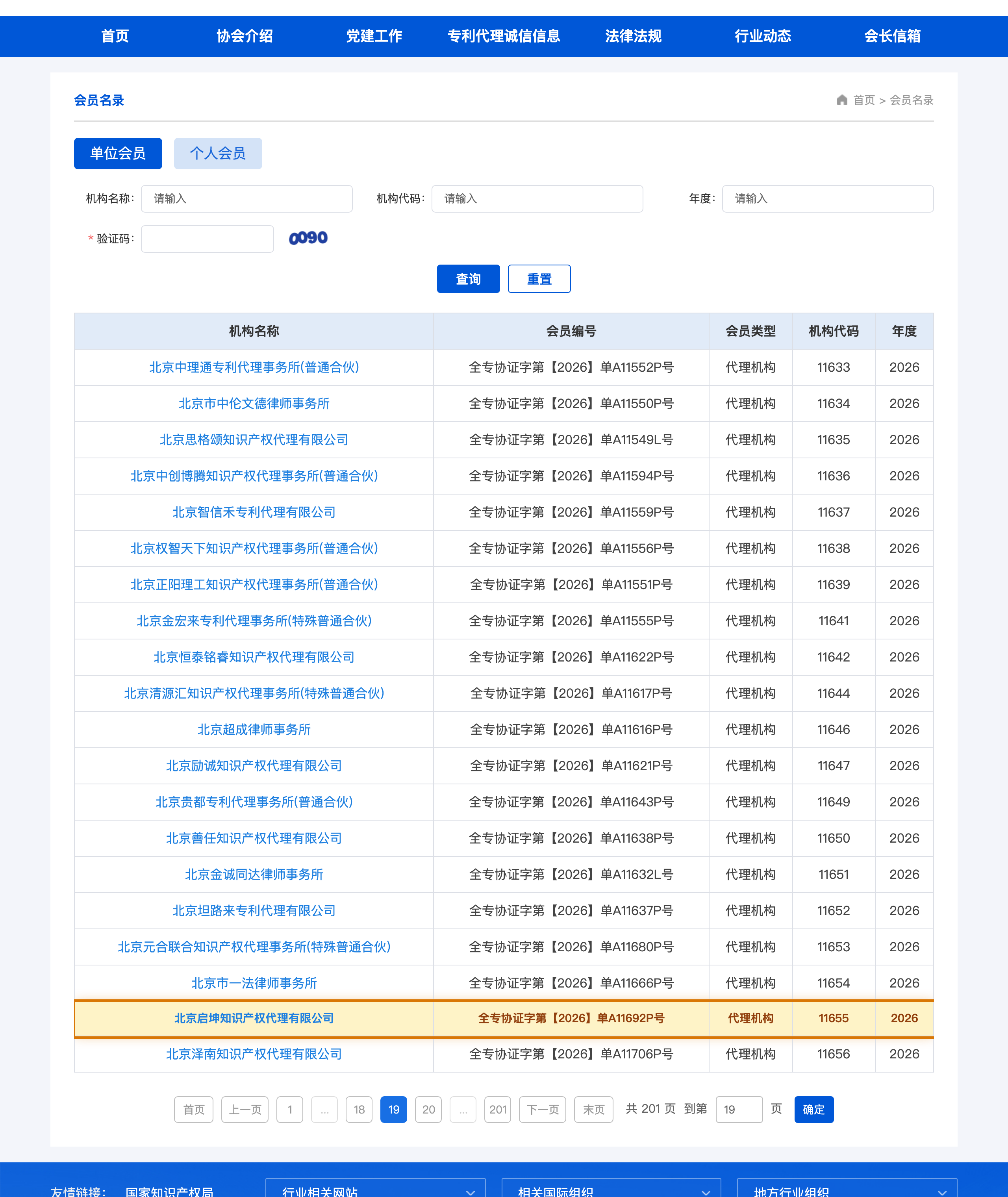Focus the 机构名称 input field

coord(247,198)
